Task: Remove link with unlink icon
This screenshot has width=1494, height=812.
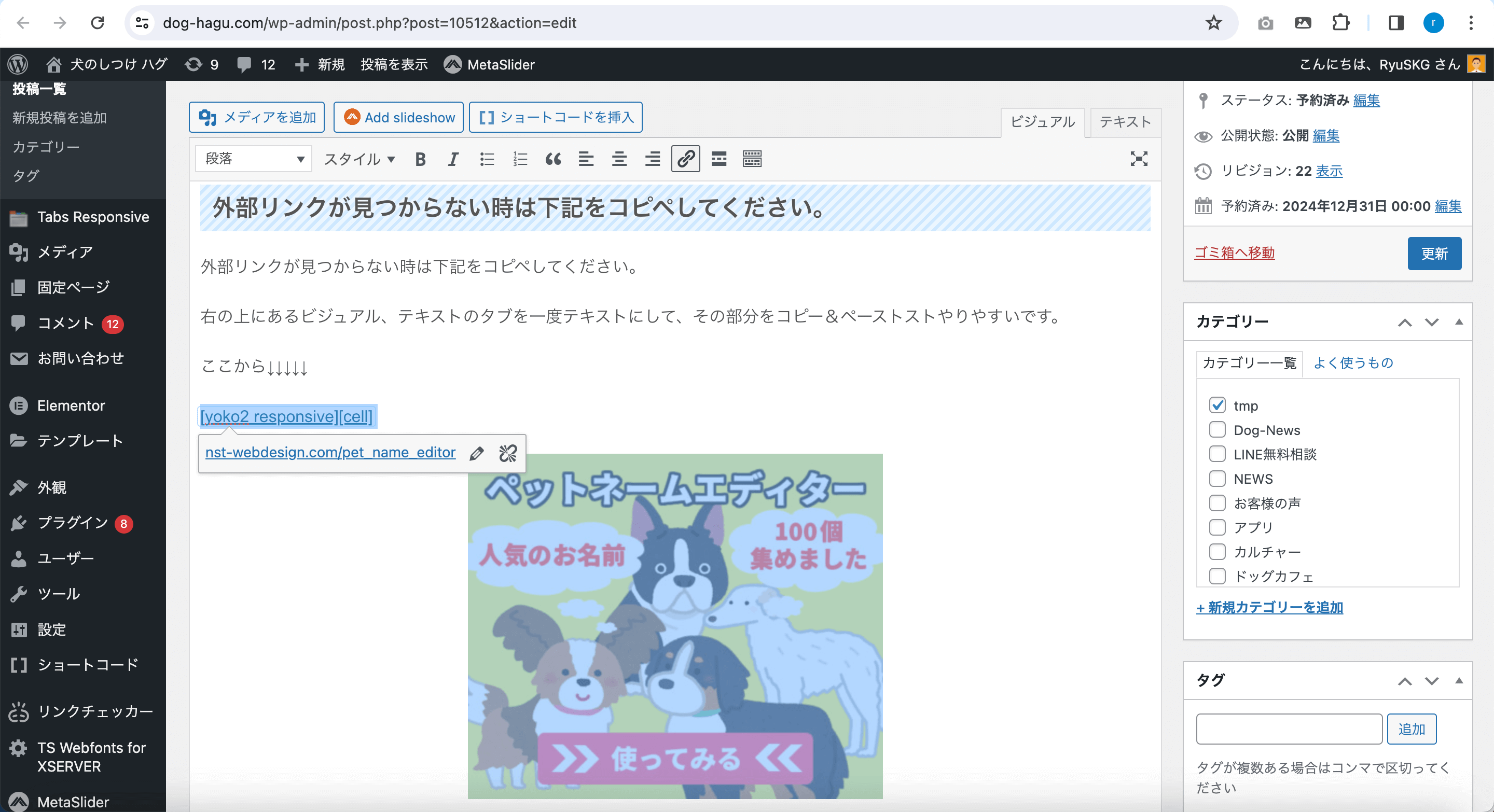Action: [508, 453]
